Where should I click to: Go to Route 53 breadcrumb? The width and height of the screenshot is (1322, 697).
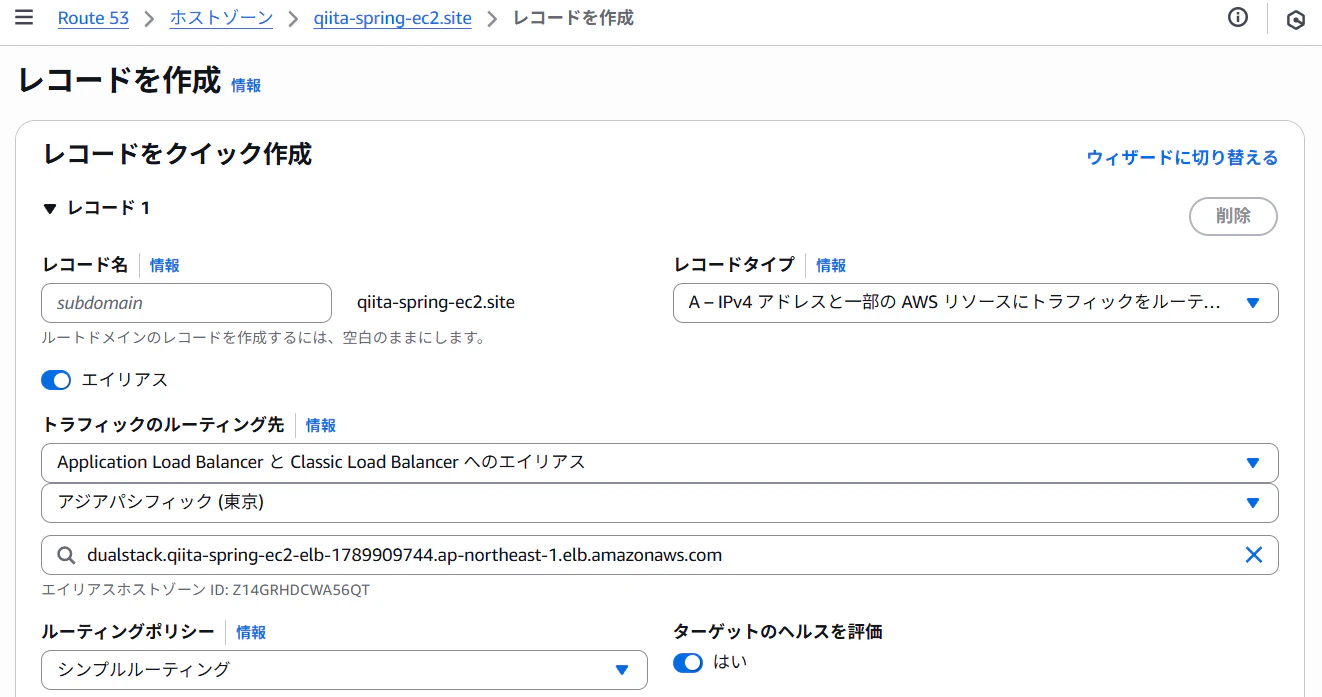93,18
